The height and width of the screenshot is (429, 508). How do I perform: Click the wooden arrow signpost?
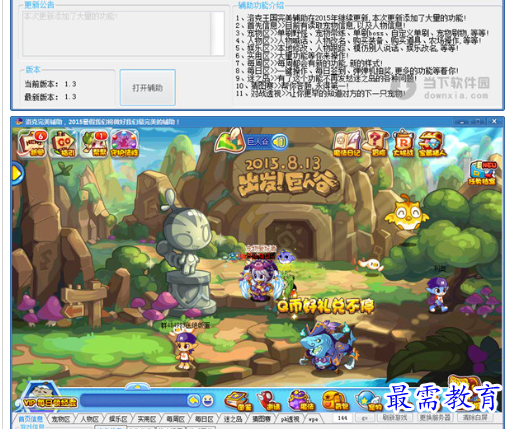pos(83,303)
